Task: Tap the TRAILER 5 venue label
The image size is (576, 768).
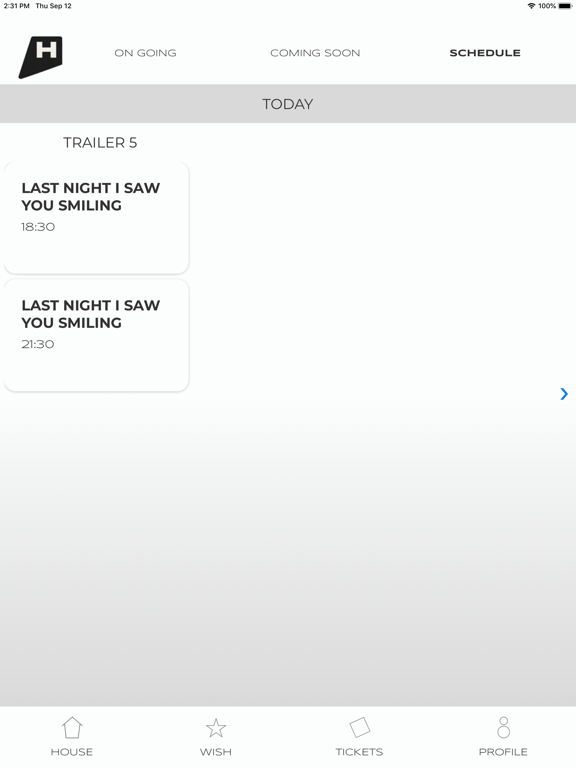Action: point(100,143)
